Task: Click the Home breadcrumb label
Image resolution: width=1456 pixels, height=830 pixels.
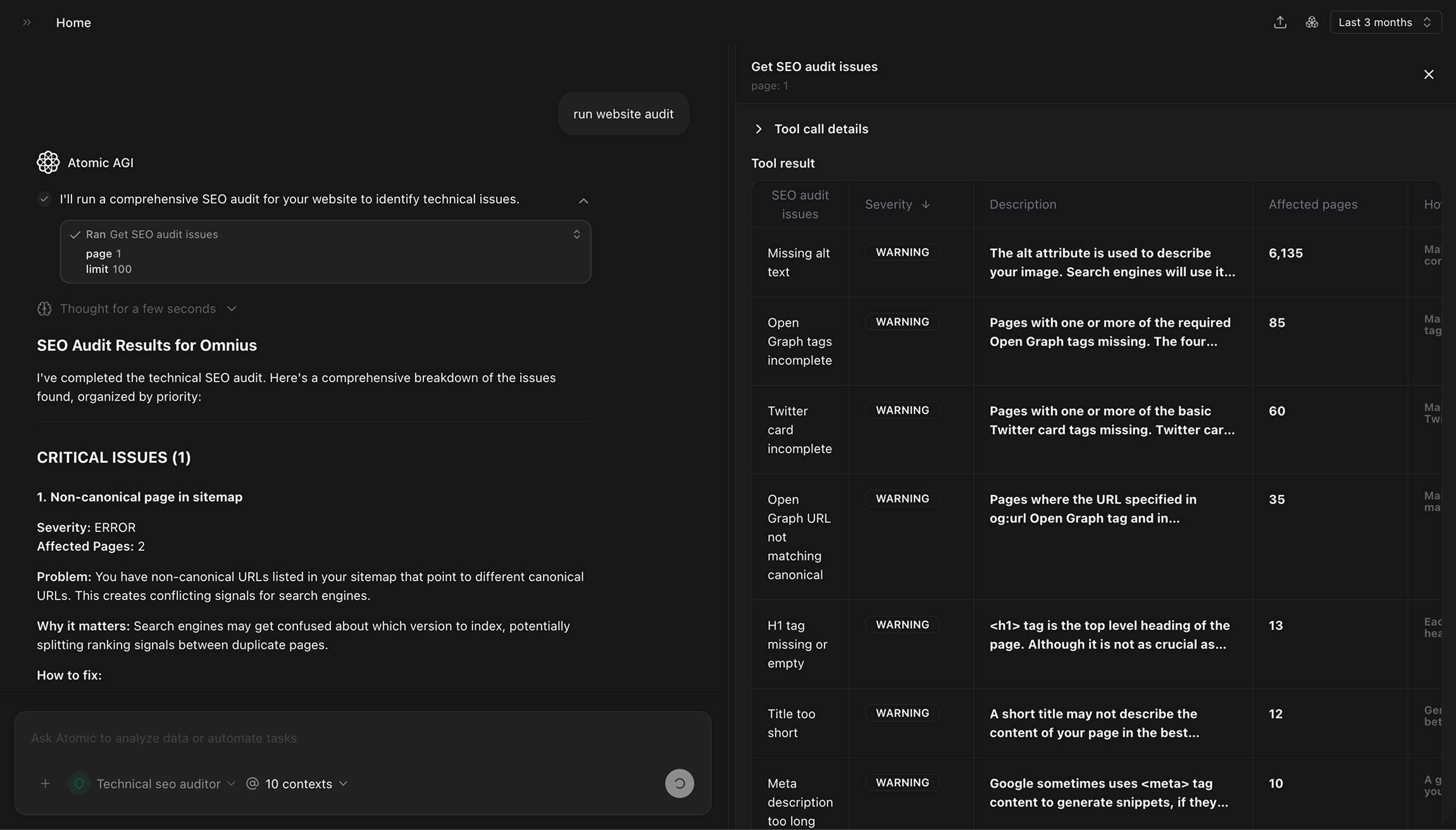Action: click(x=73, y=23)
